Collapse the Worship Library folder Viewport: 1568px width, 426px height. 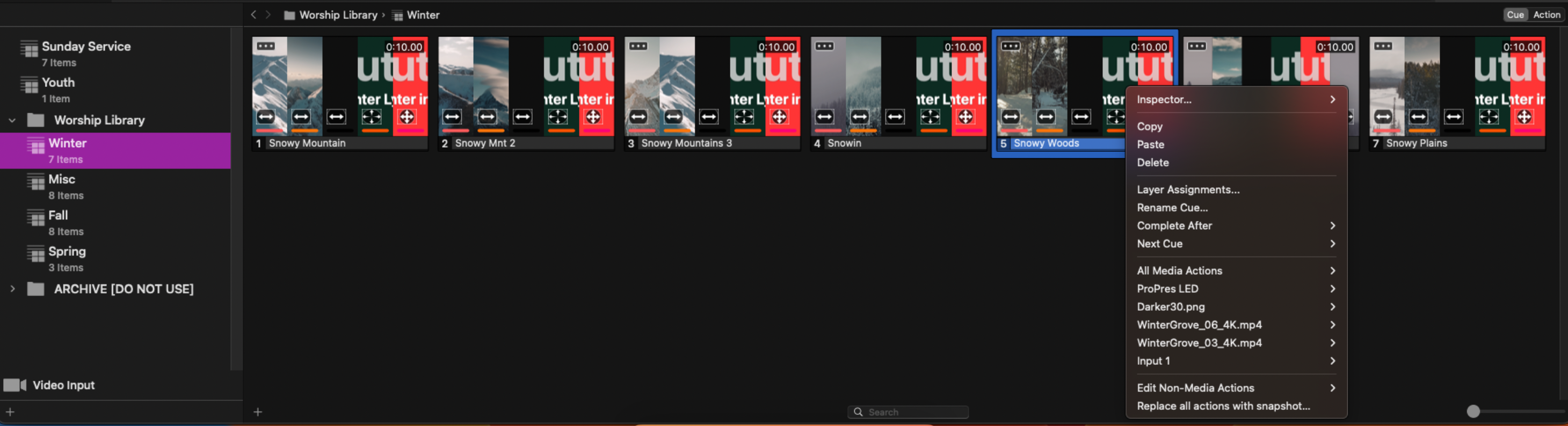point(12,121)
